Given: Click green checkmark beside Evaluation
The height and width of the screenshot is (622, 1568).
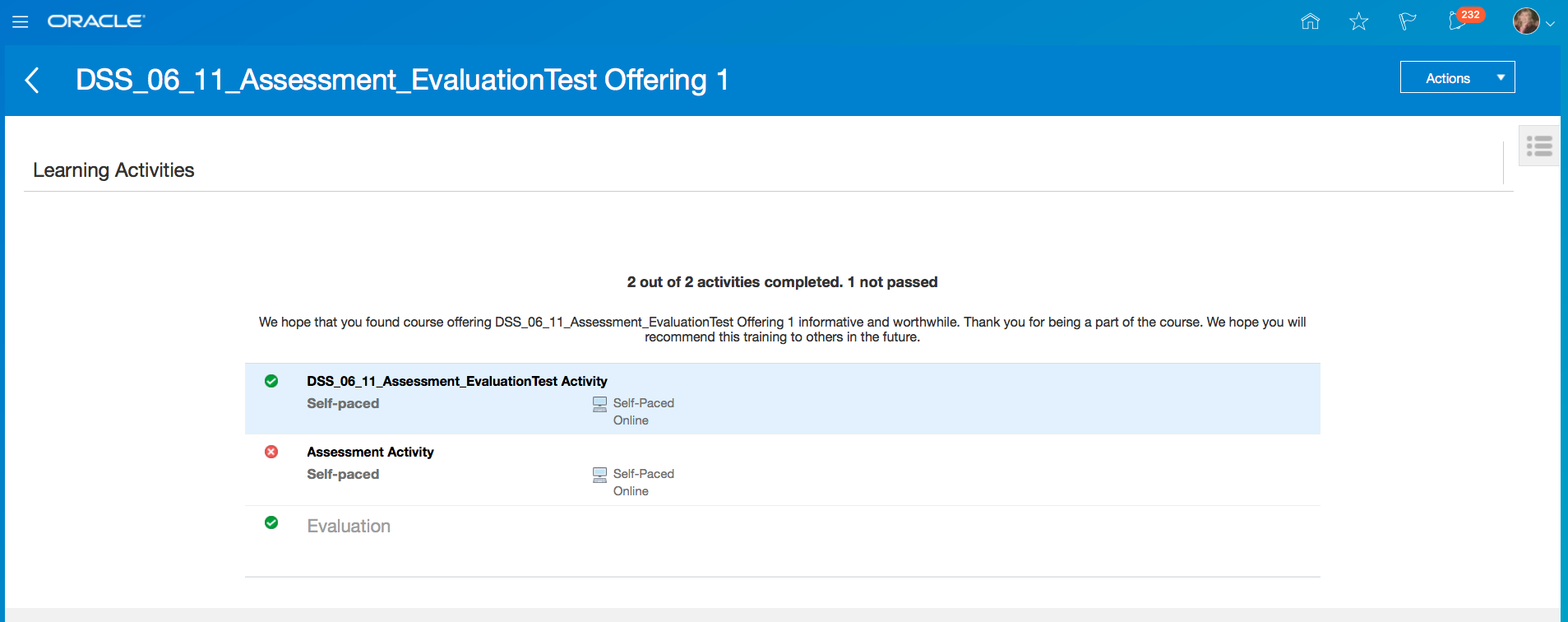Looking at the screenshot, I should point(271,522).
